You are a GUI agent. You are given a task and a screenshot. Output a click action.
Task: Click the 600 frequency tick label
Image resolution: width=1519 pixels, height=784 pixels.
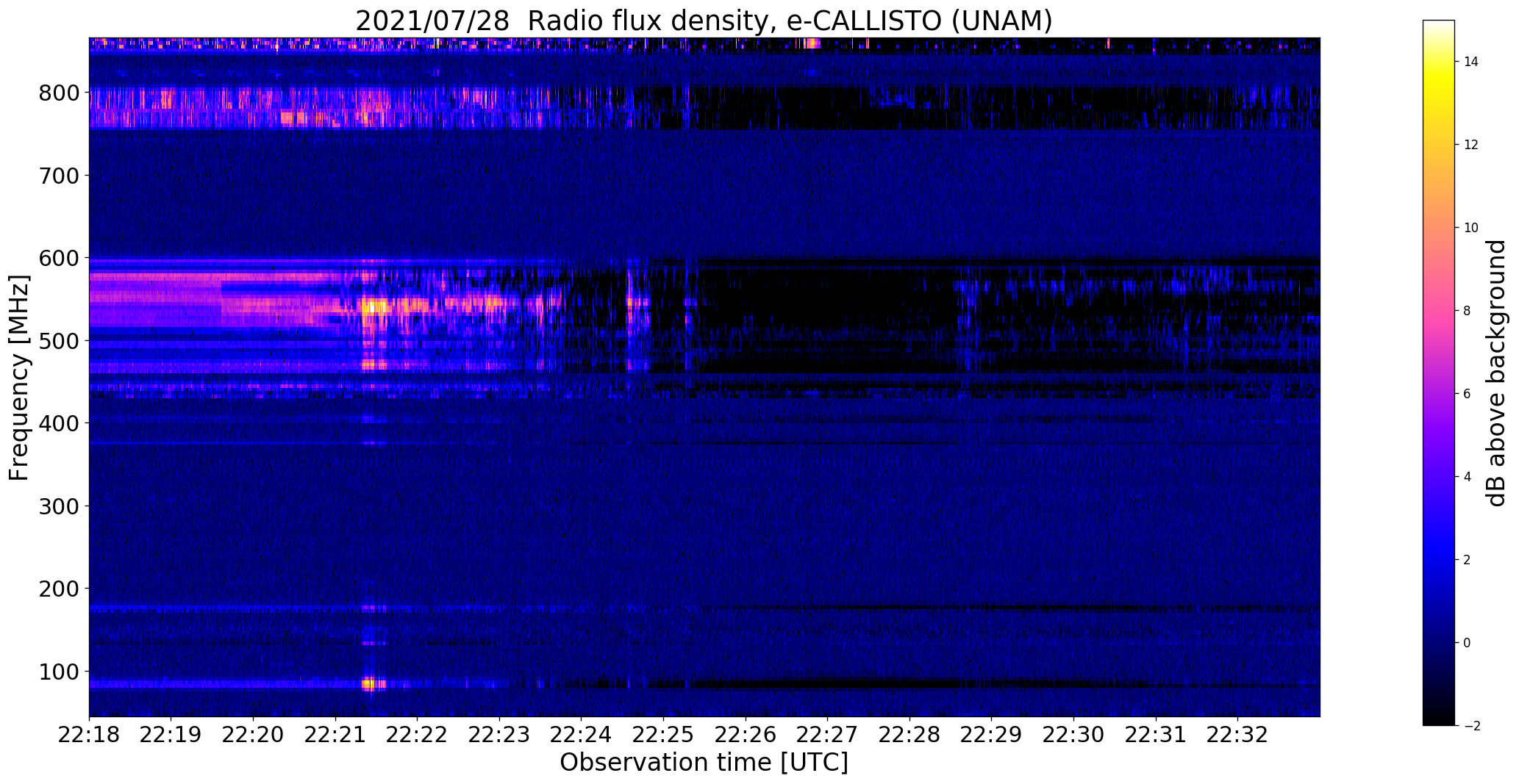tap(60, 258)
